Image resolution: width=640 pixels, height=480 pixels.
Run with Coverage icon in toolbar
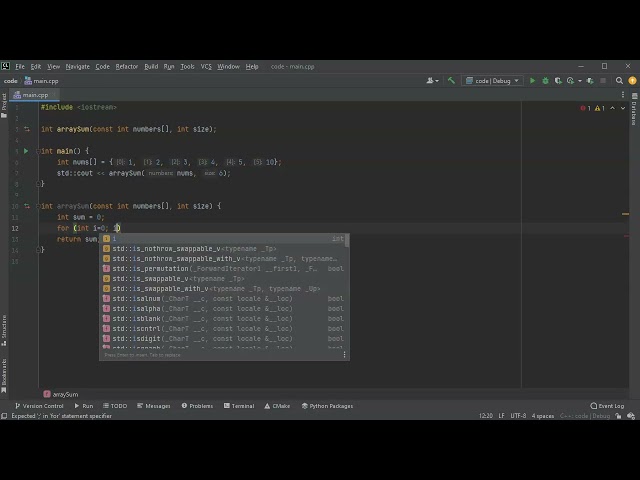[558, 81]
